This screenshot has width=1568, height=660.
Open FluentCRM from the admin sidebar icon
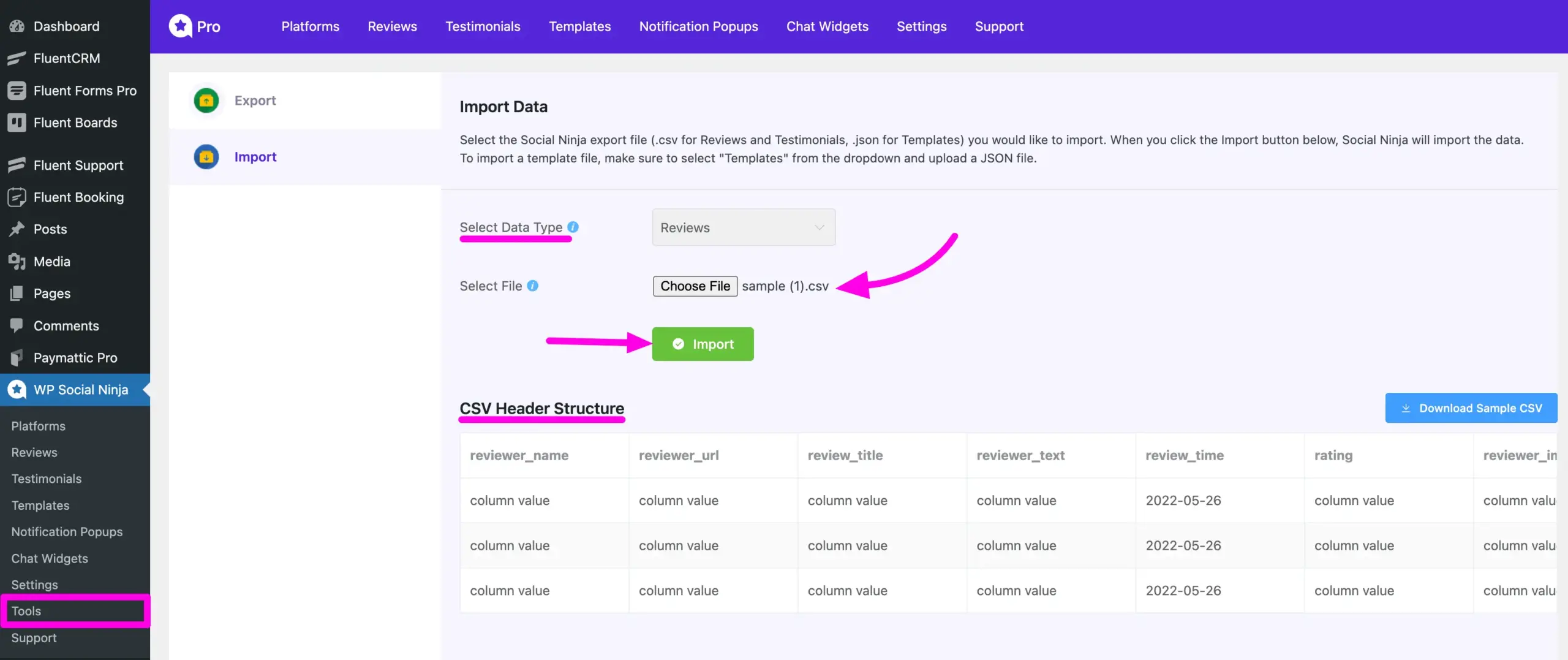pyautogui.click(x=17, y=58)
